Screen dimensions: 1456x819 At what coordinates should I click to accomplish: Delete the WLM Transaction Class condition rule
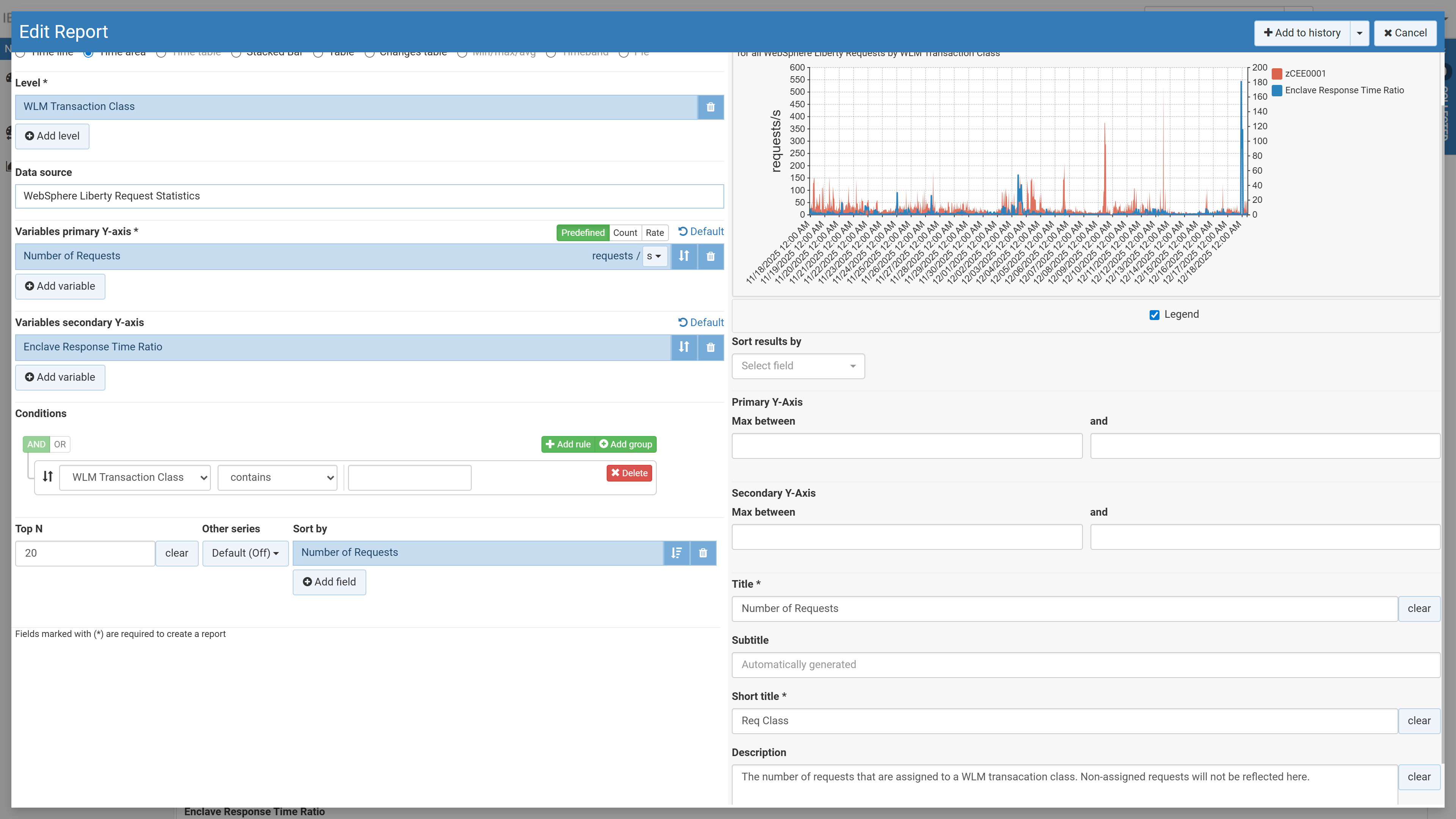tap(629, 473)
